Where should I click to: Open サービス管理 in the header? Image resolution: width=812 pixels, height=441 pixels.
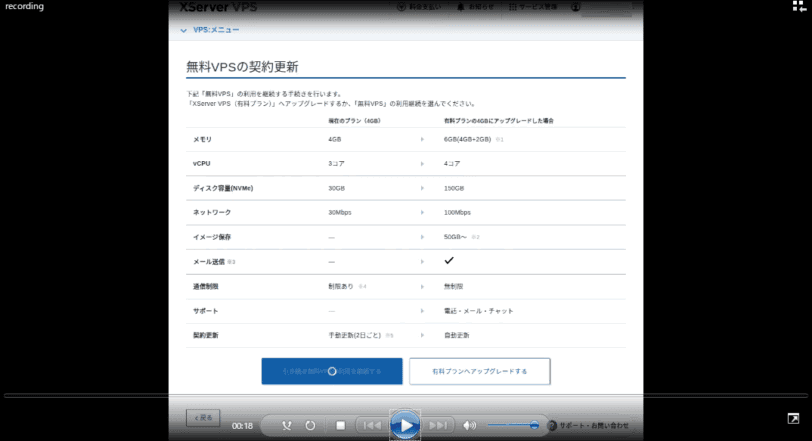coord(533,7)
